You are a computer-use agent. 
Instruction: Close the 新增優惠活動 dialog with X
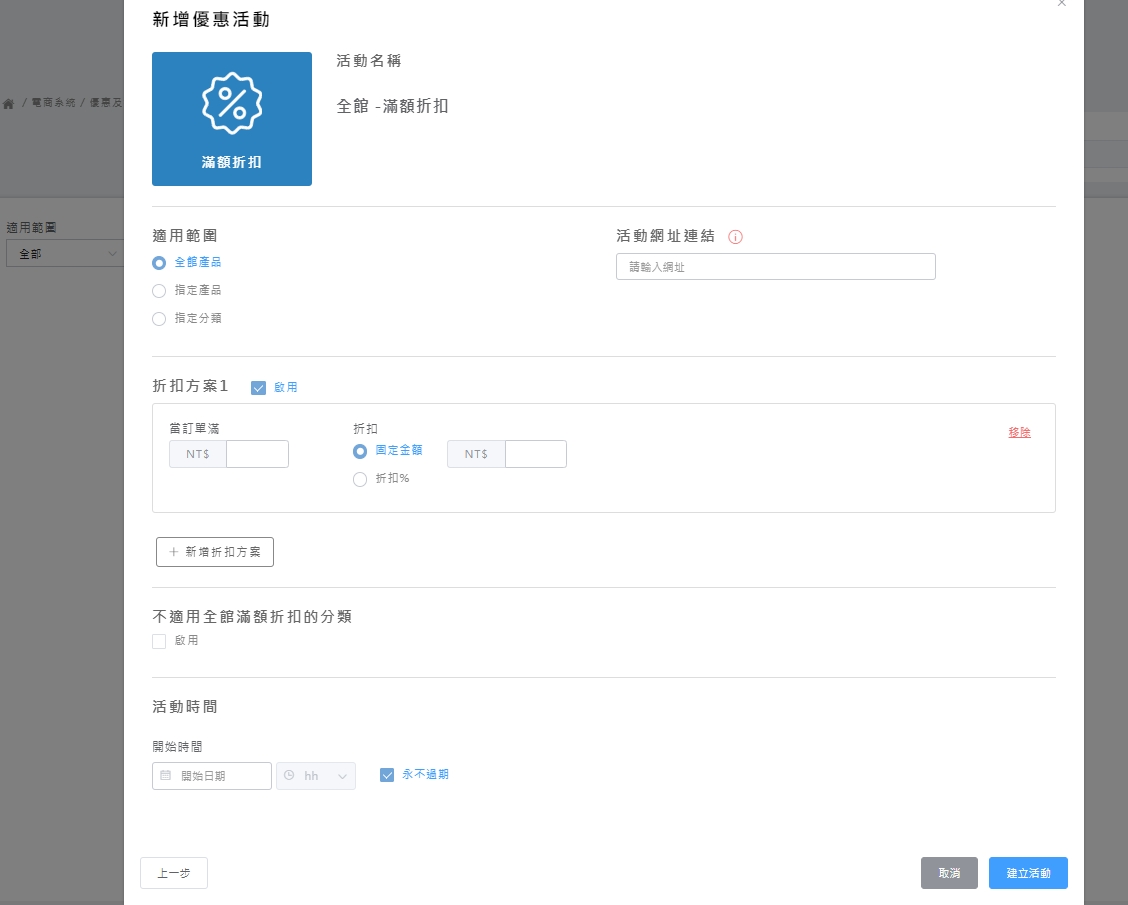(1061, 4)
